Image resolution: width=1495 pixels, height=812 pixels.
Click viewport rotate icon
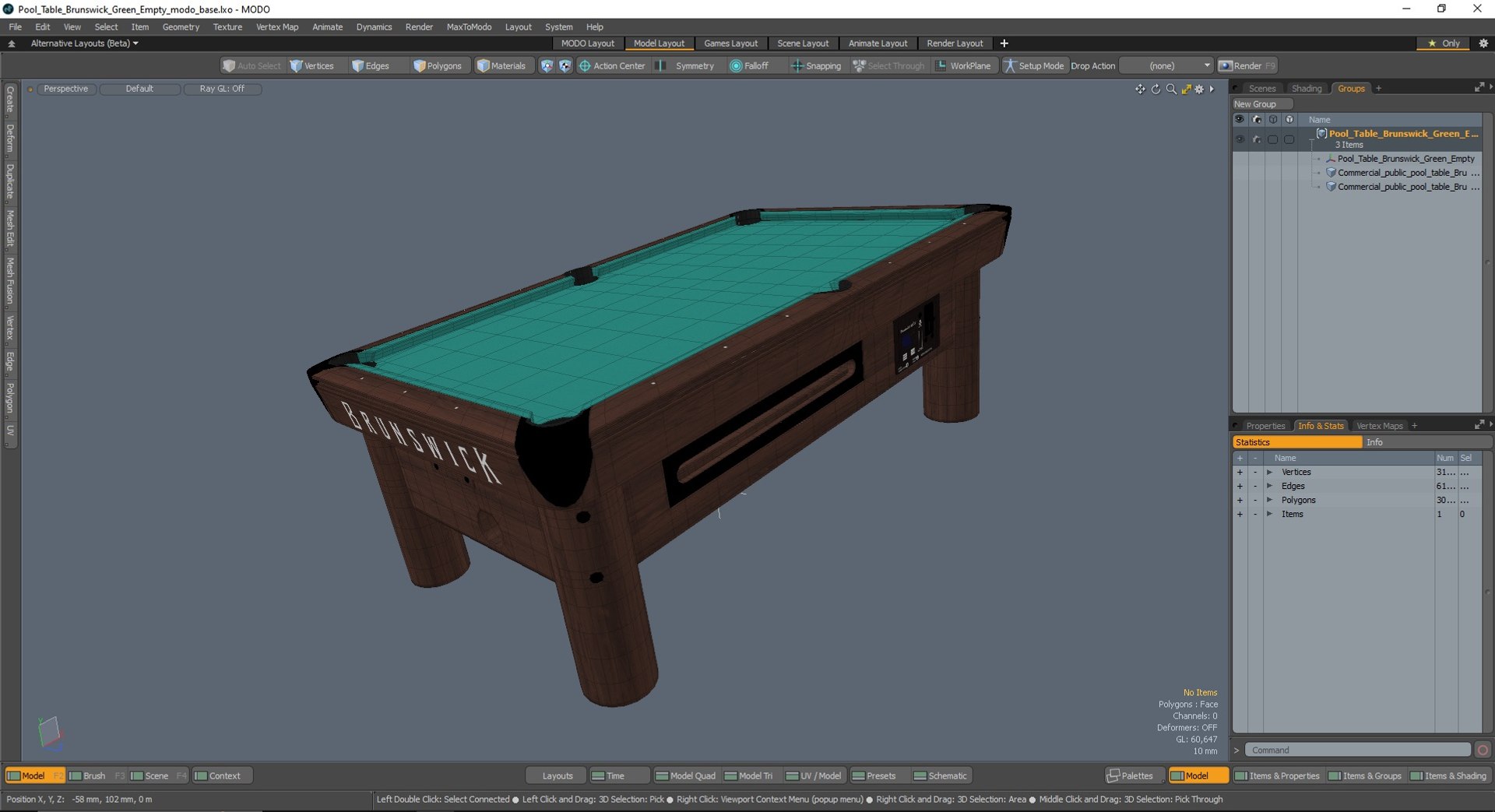coord(1156,90)
